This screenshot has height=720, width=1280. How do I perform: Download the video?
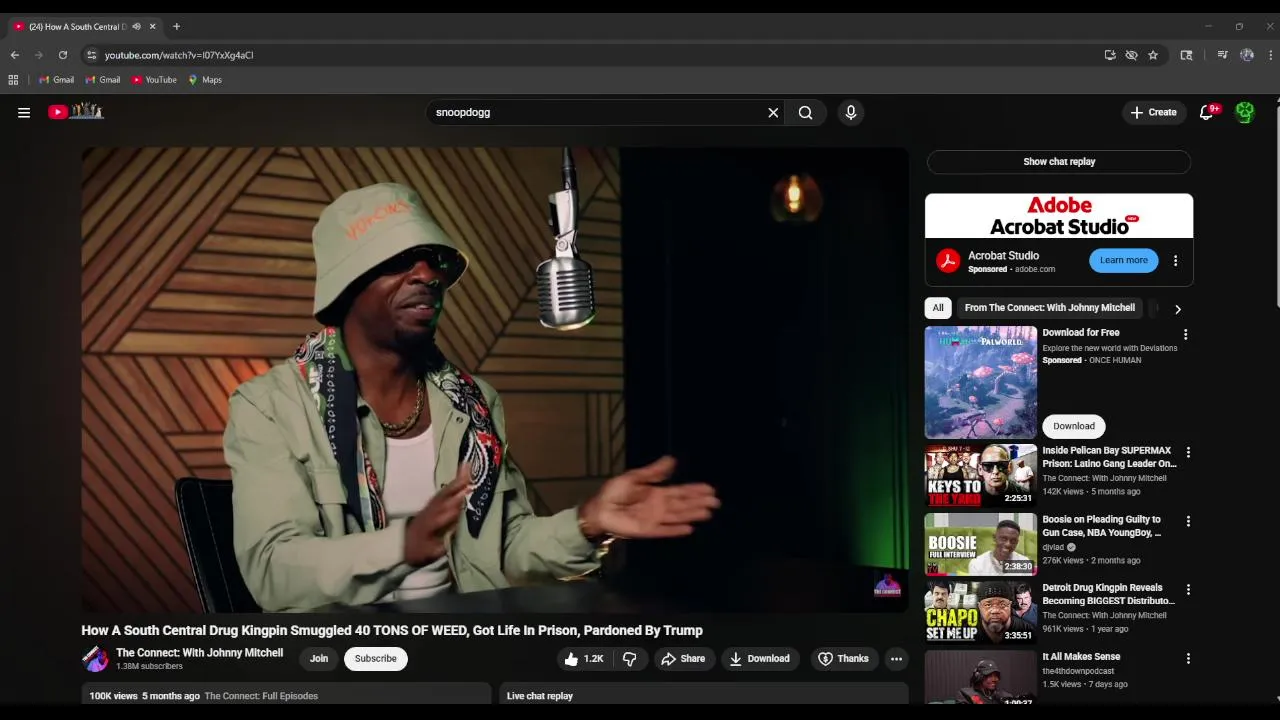tap(760, 659)
